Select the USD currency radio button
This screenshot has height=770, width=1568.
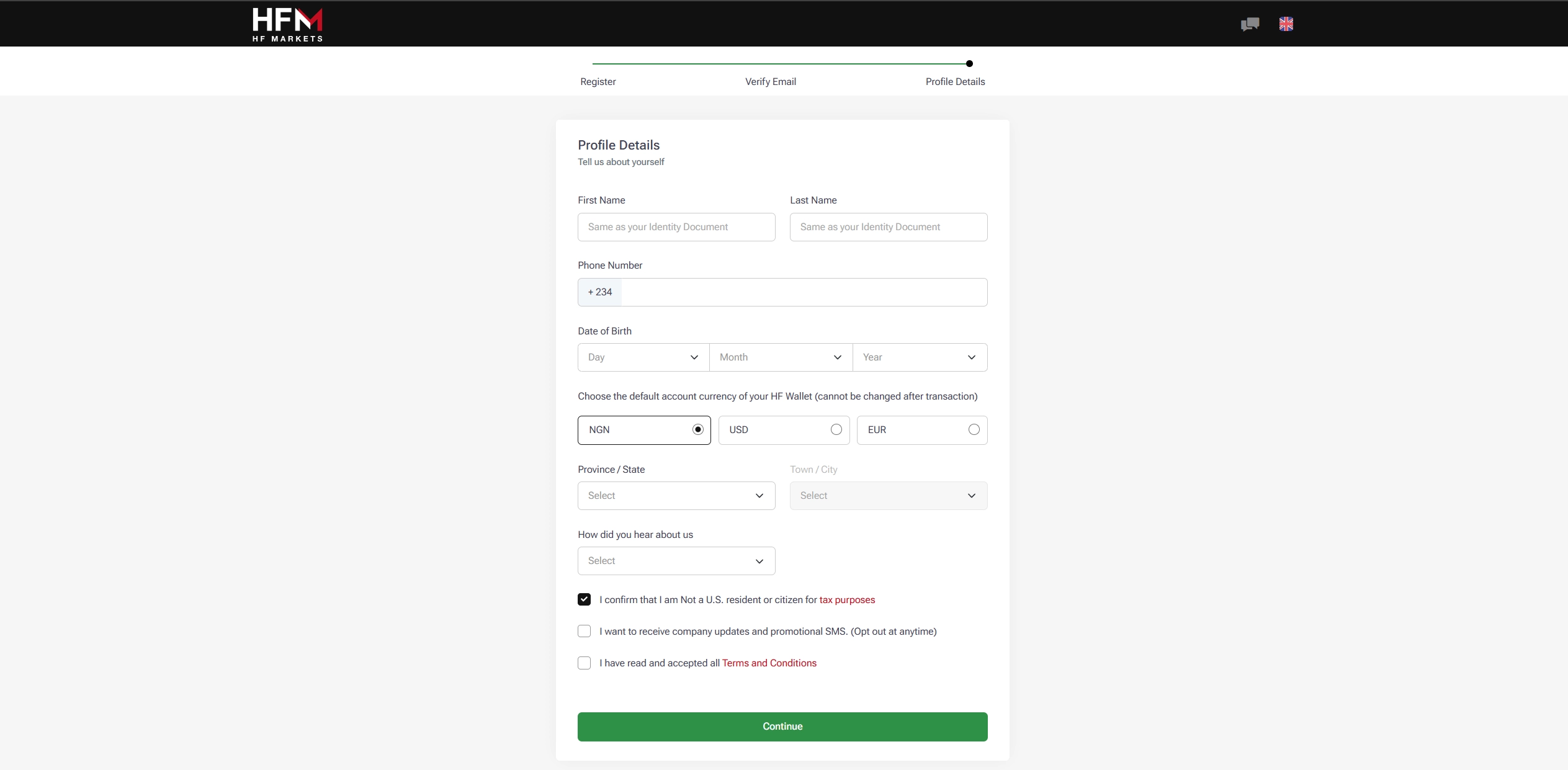(x=836, y=429)
